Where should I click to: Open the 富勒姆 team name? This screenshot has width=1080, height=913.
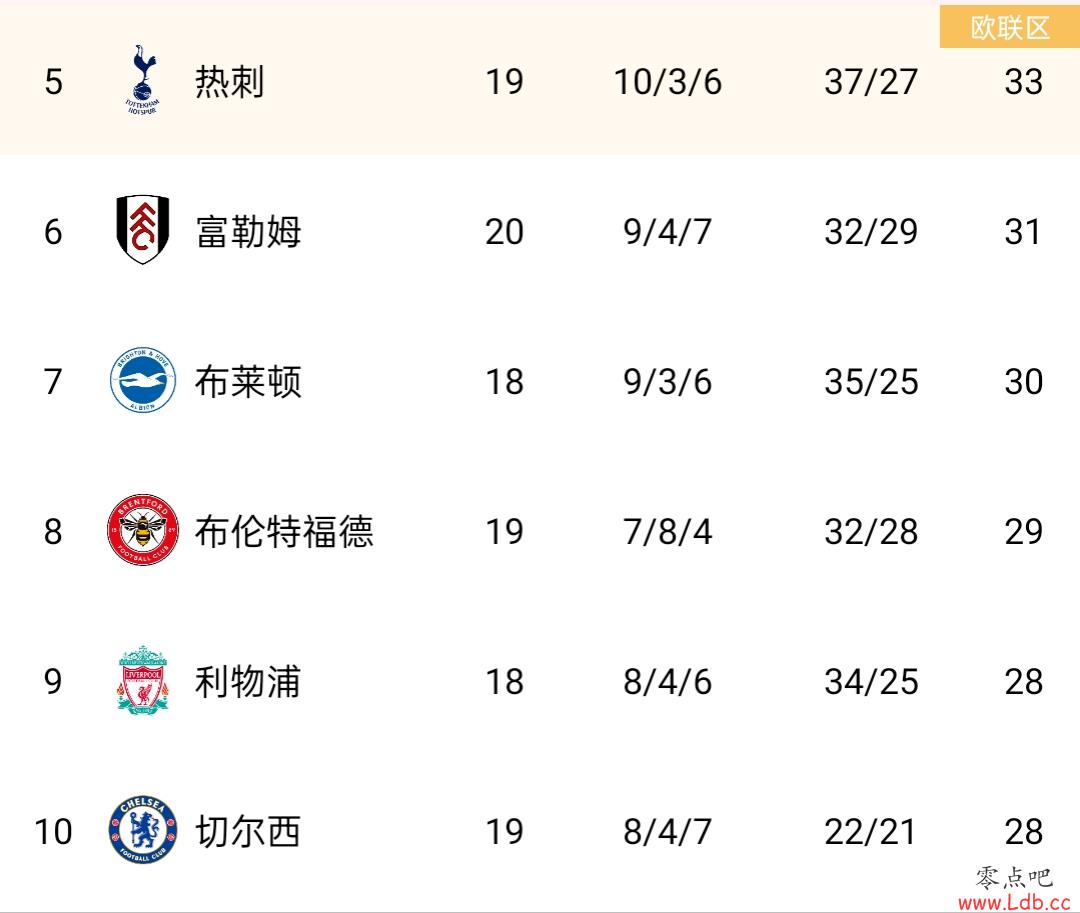[x=248, y=232]
